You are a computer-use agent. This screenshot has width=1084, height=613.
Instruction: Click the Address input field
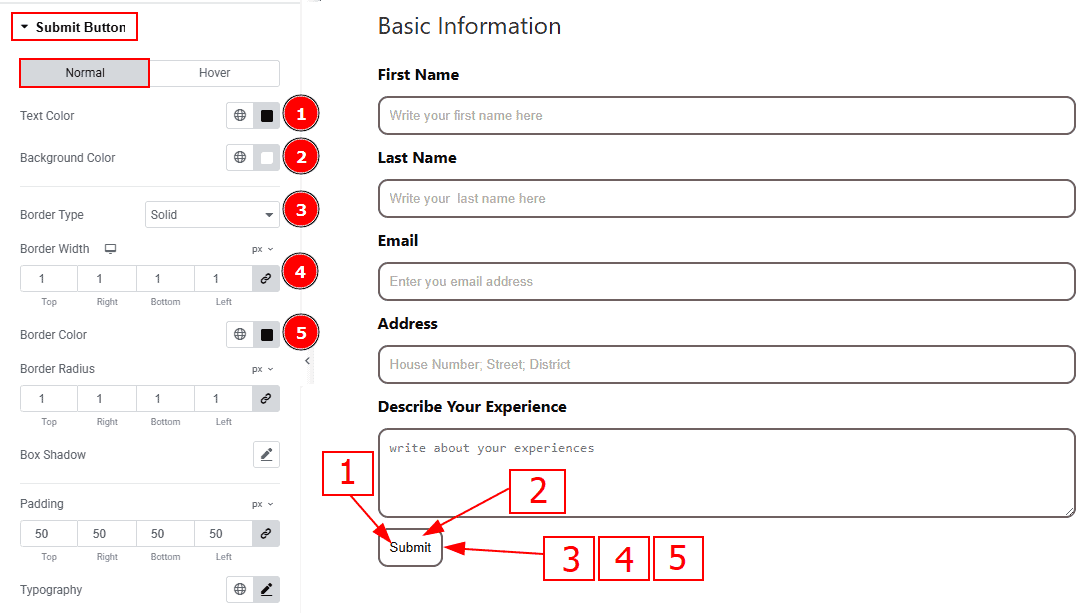click(x=727, y=364)
